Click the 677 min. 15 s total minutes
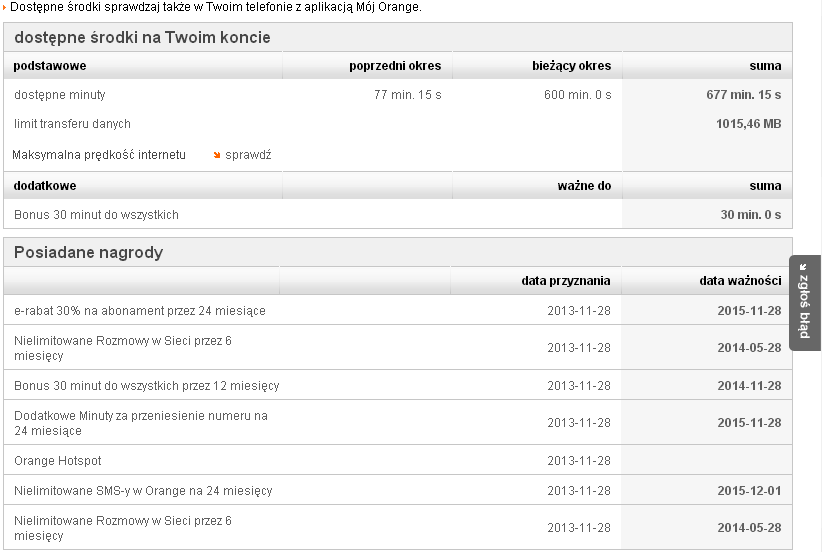 point(743,95)
